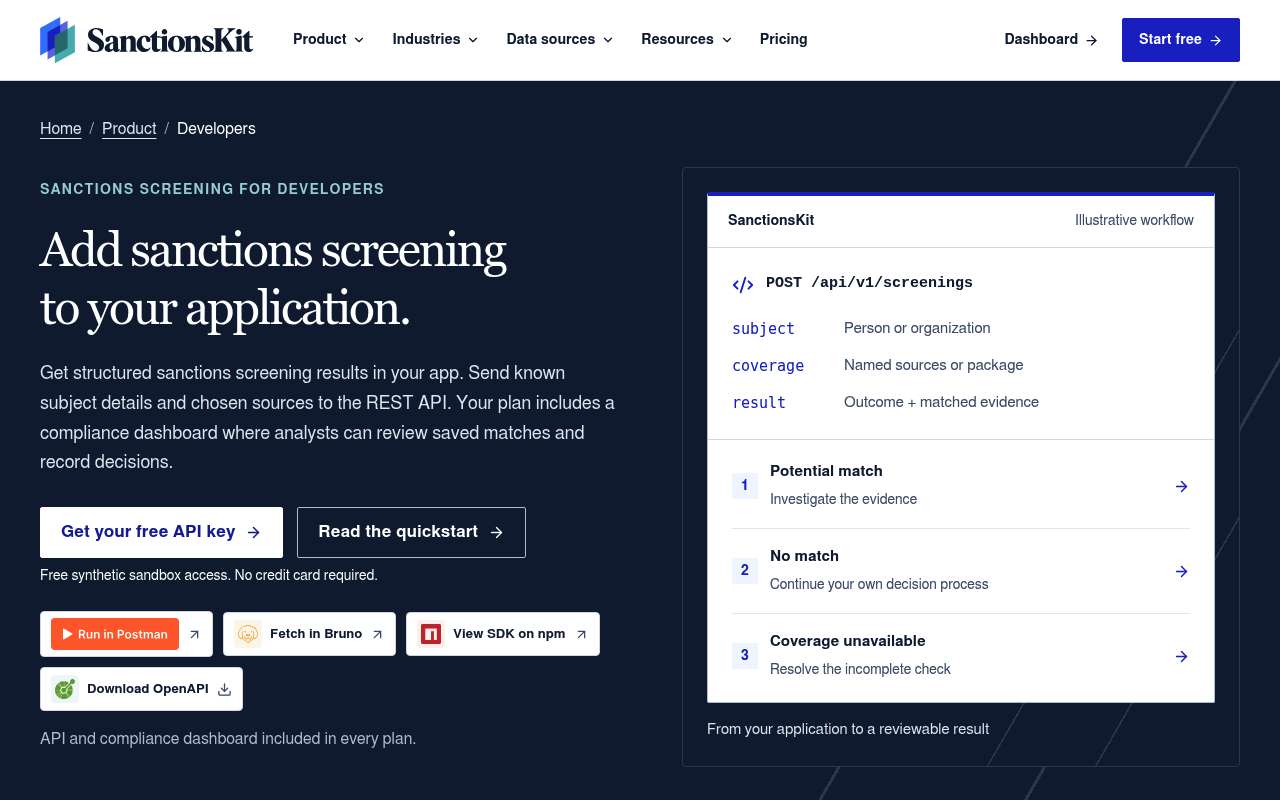Click the SanctionsKit logo icon
1280x800 pixels.
(x=57, y=40)
